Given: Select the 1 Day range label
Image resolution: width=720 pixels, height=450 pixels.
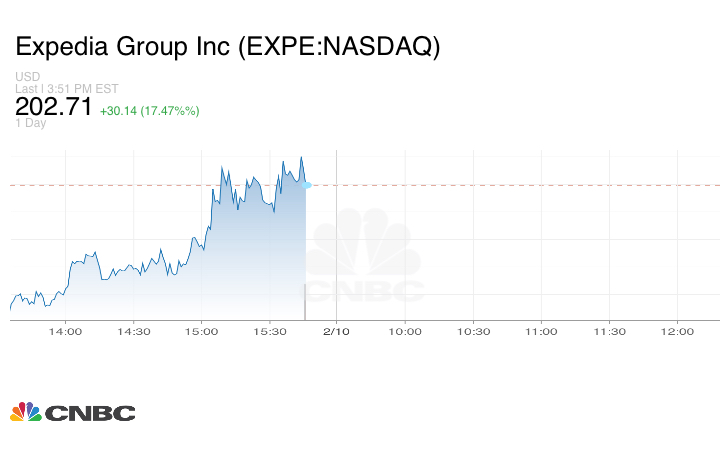Looking at the screenshot, I should pos(30,124).
